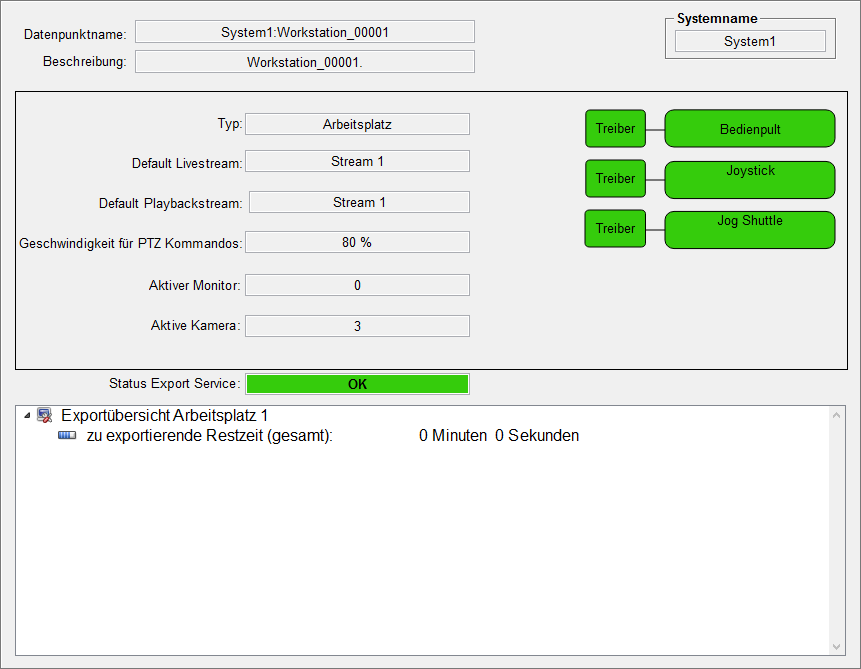861x669 pixels.
Task: Click the green OK export service status
Action: click(357, 384)
